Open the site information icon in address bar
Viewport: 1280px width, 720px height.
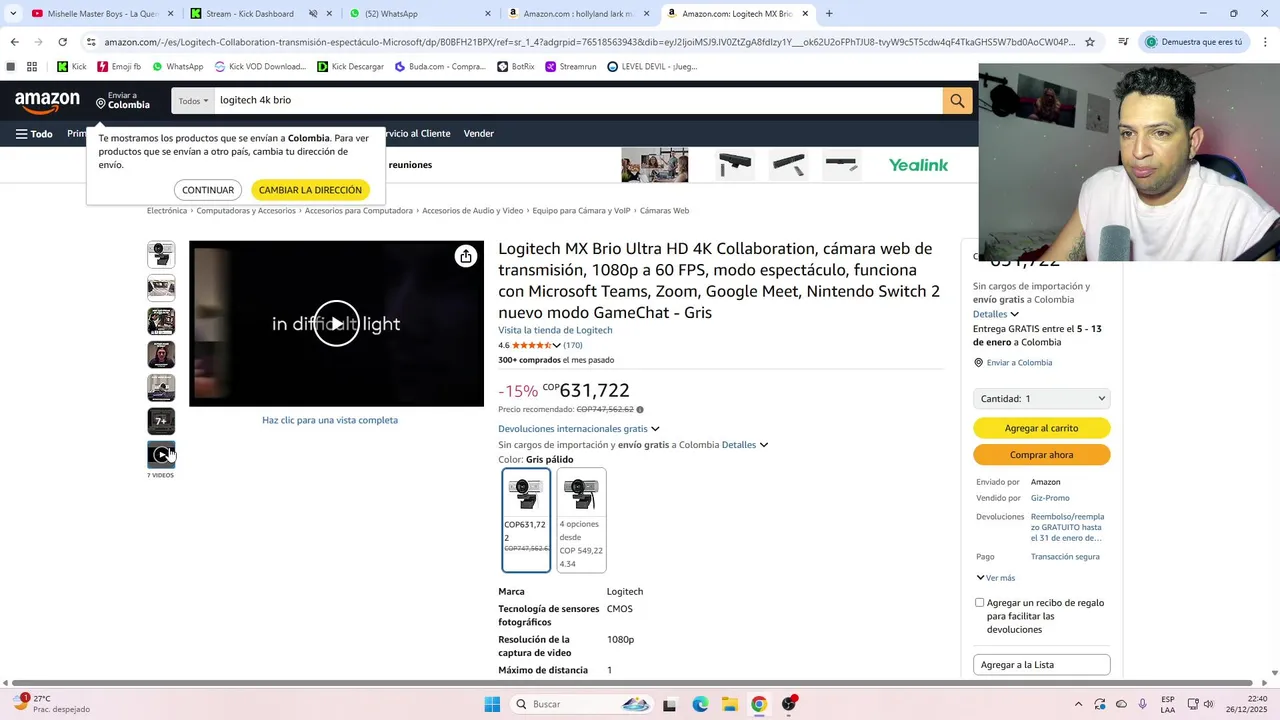[x=91, y=42]
